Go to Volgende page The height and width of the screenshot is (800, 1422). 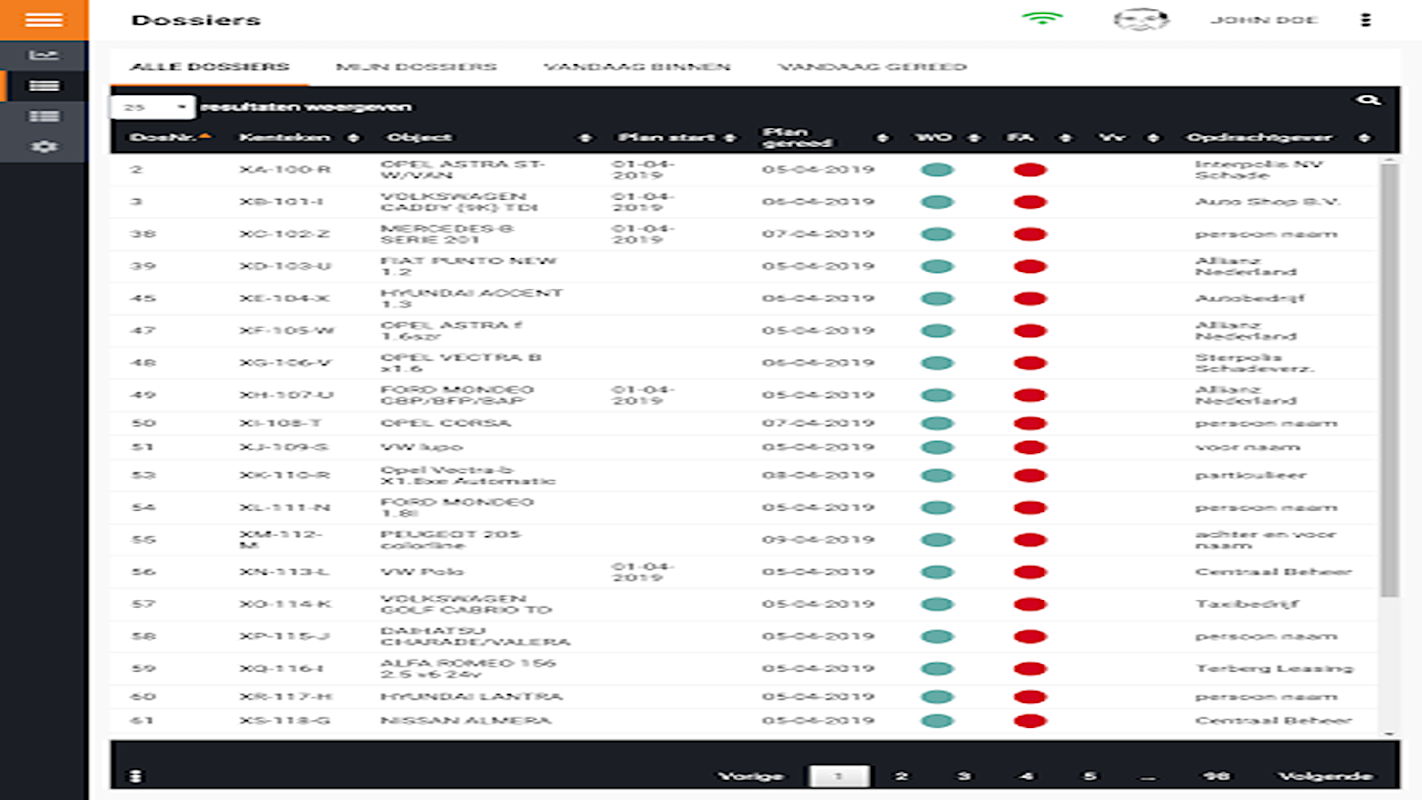(x=1325, y=776)
